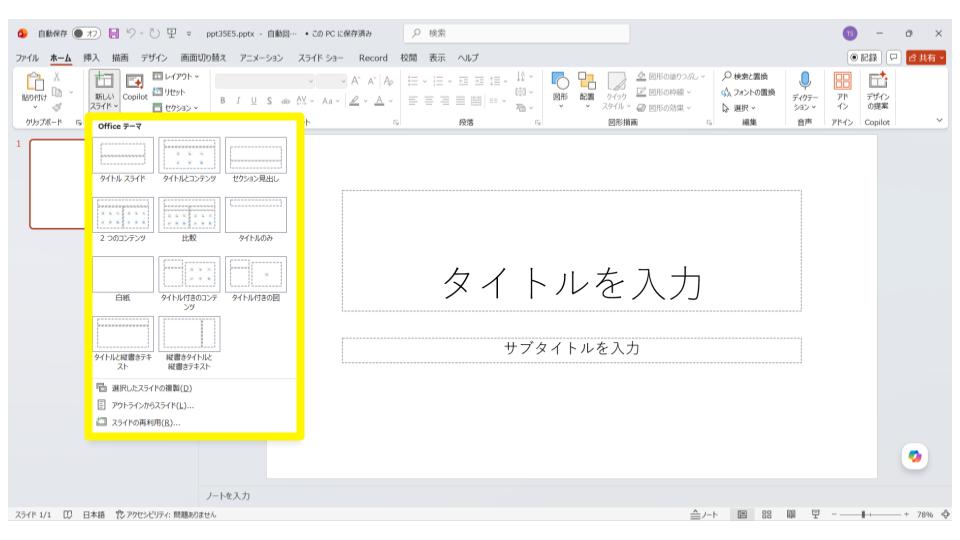Choose Slides from Outline (アウトラインからスライド)
Screen dimensions: 960x540
pyautogui.click(x=146, y=405)
